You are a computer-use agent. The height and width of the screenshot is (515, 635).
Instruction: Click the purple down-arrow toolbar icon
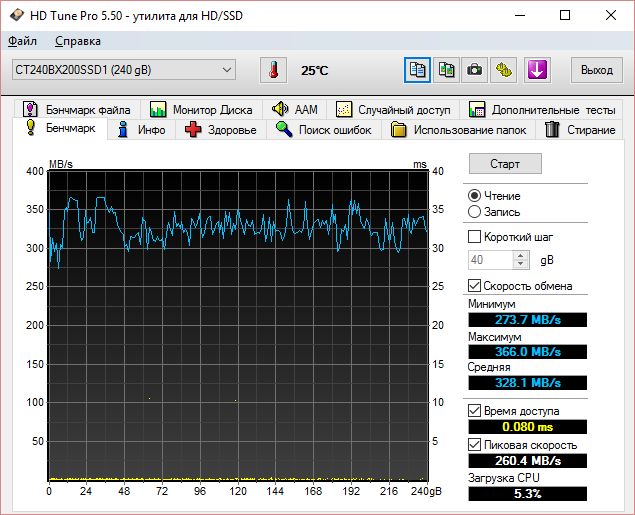(537, 70)
